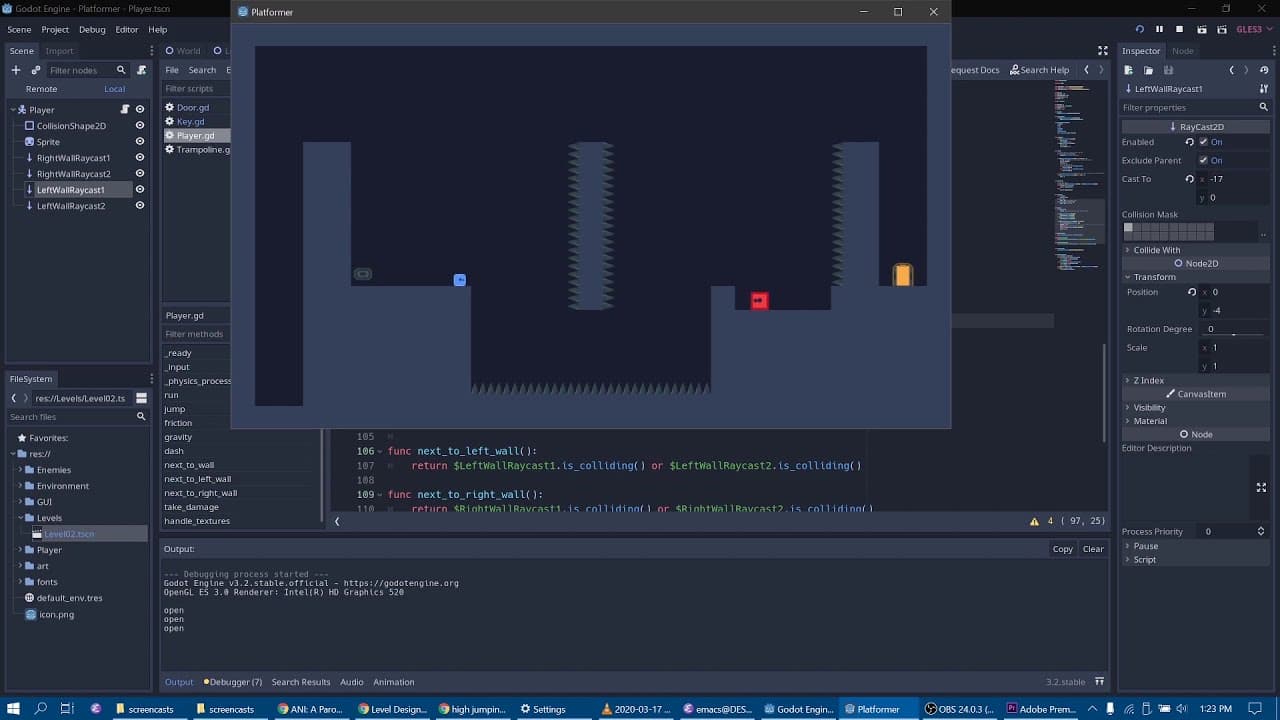The image size is (1280, 720).
Task: Click the Add Child Node plus icon
Action: pyautogui.click(x=15, y=69)
